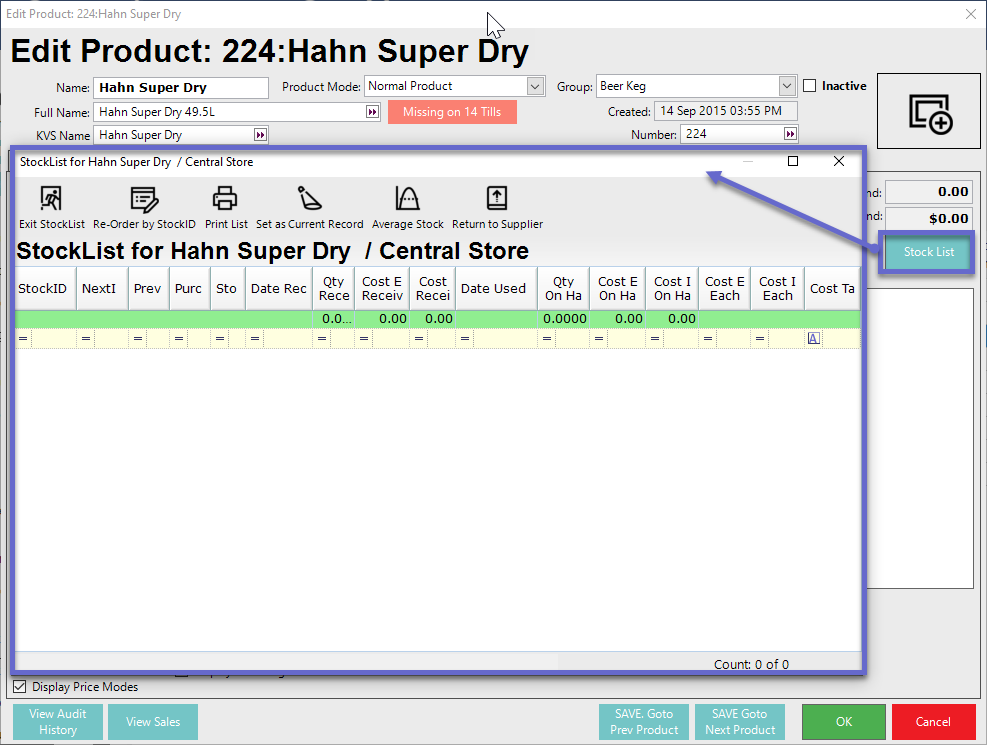Close the Edit Product window
This screenshot has height=745, width=987.
971,14
